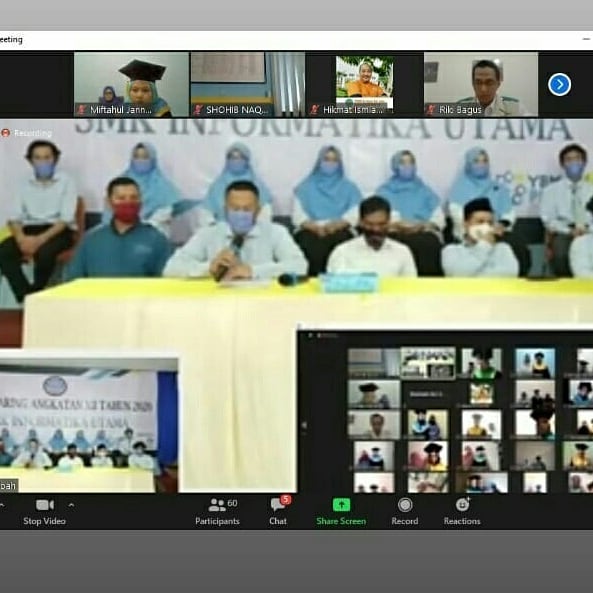Open the Chat bubble icon

click(x=278, y=505)
